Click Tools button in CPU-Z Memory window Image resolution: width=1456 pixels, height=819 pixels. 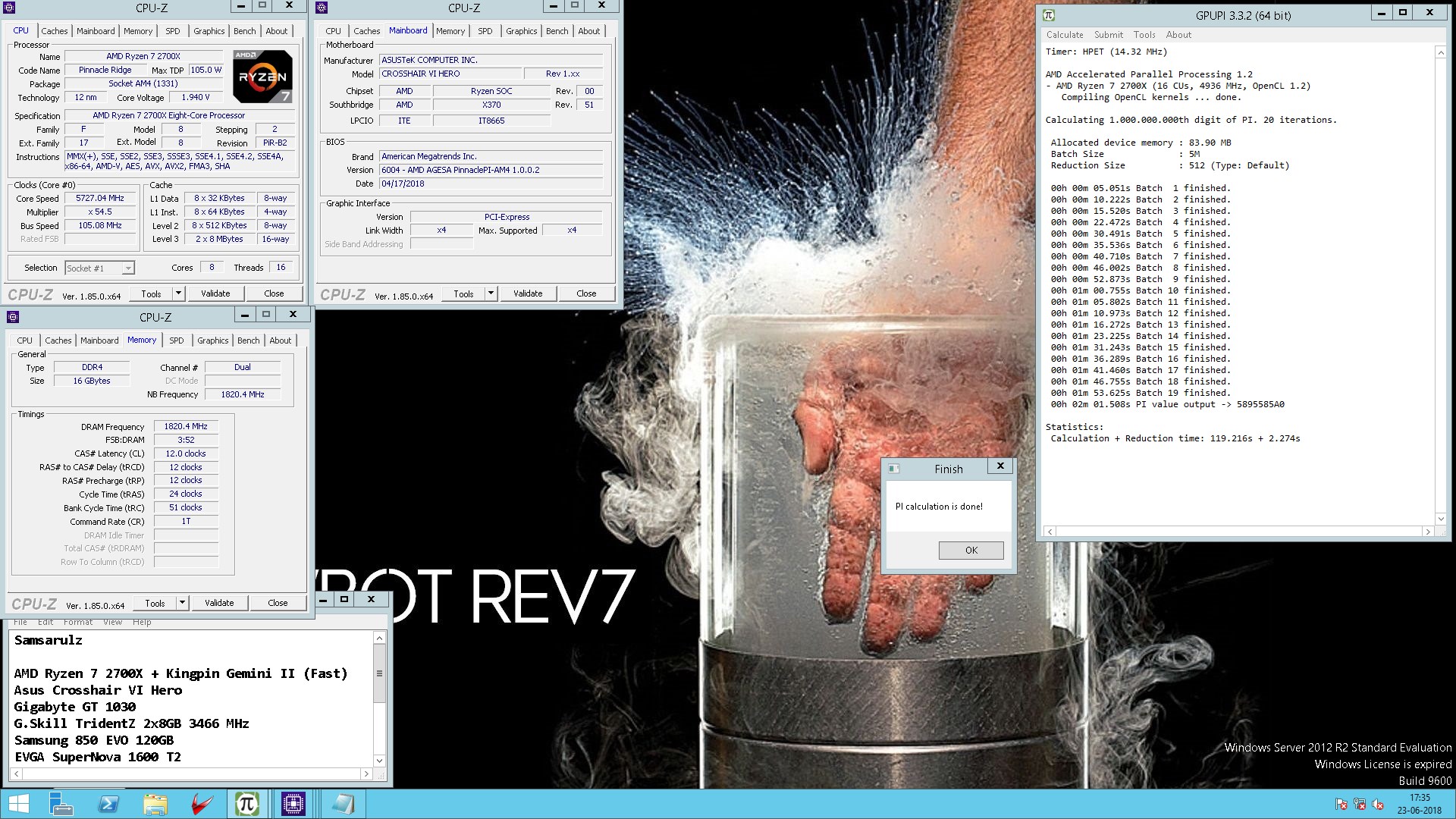pos(155,603)
